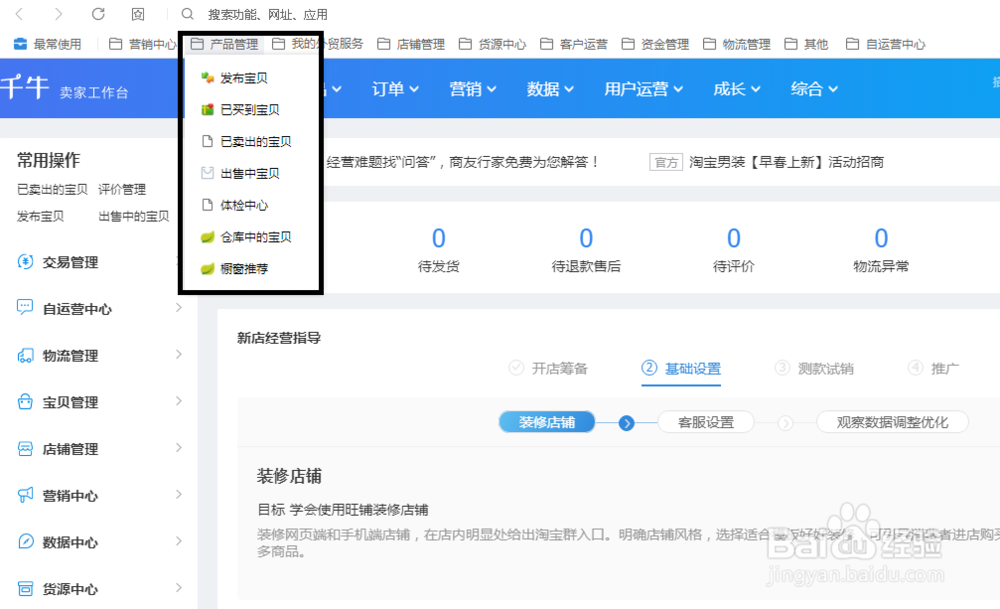
Task: Click the 货源中心 sidebar icon
Action: (24, 588)
